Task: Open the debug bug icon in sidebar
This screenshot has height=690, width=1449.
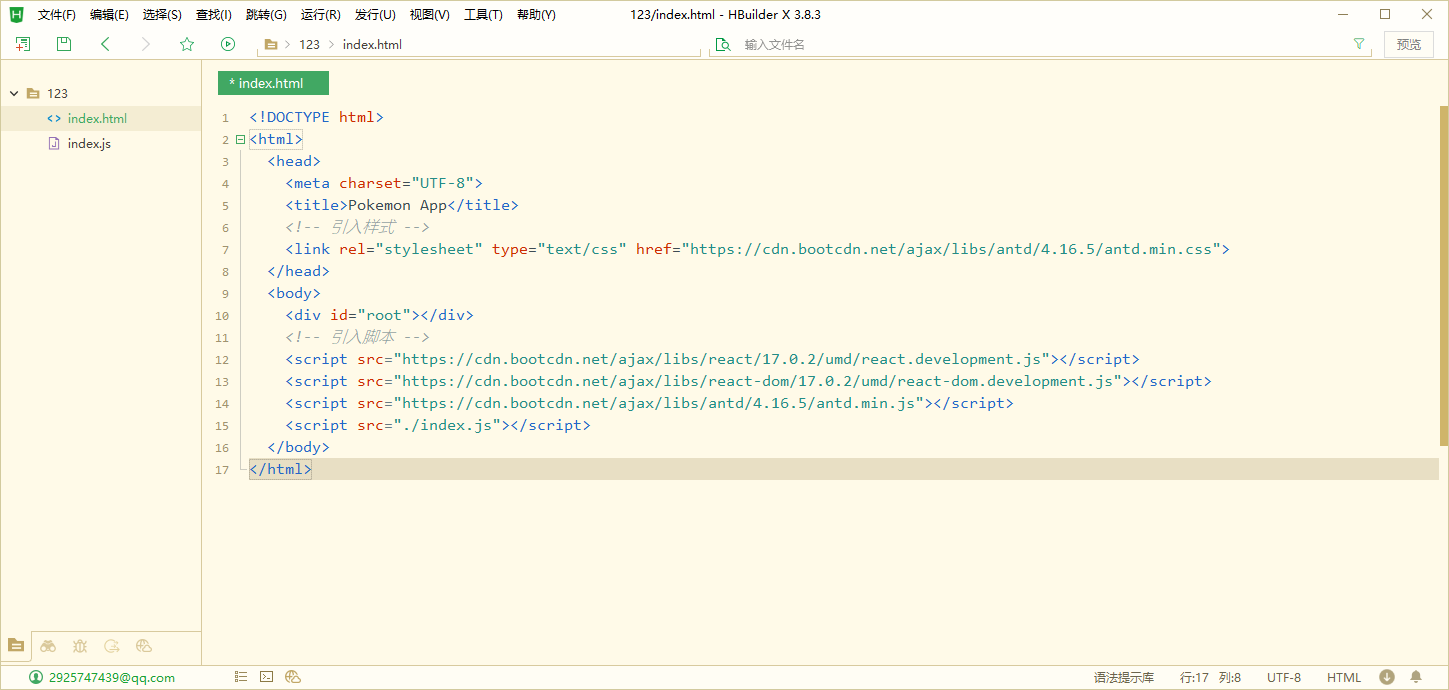Action: point(80,646)
